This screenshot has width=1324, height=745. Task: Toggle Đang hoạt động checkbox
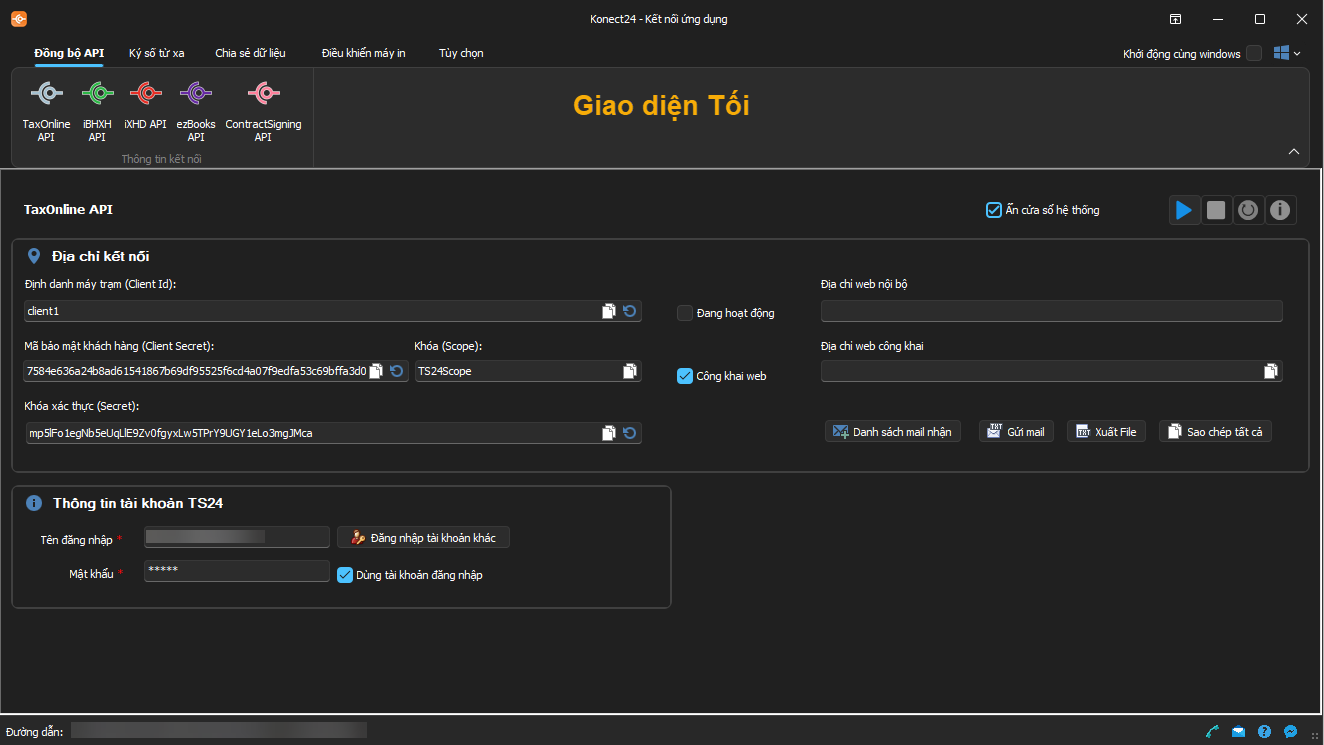[685, 313]
